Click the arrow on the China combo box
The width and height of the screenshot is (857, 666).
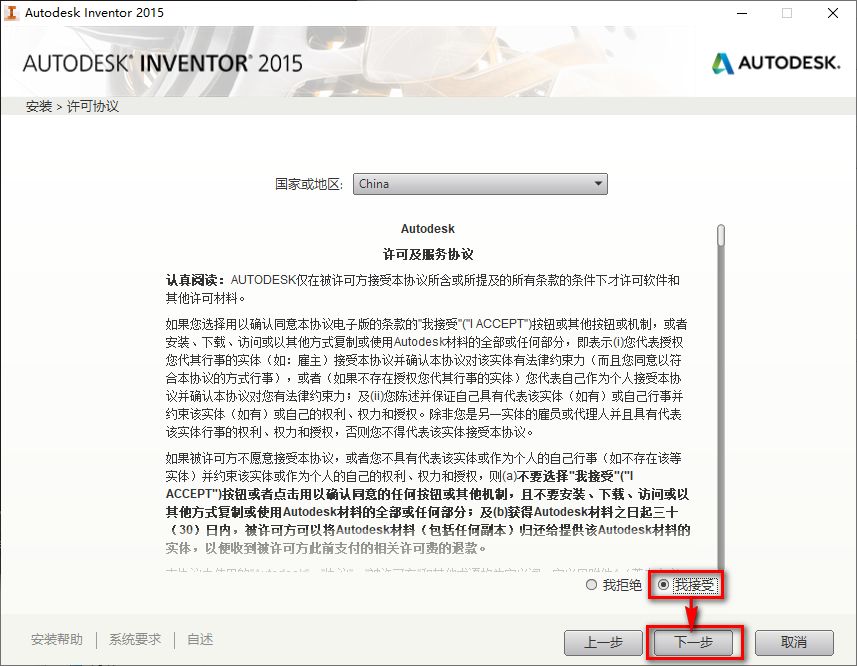point(599,184)
